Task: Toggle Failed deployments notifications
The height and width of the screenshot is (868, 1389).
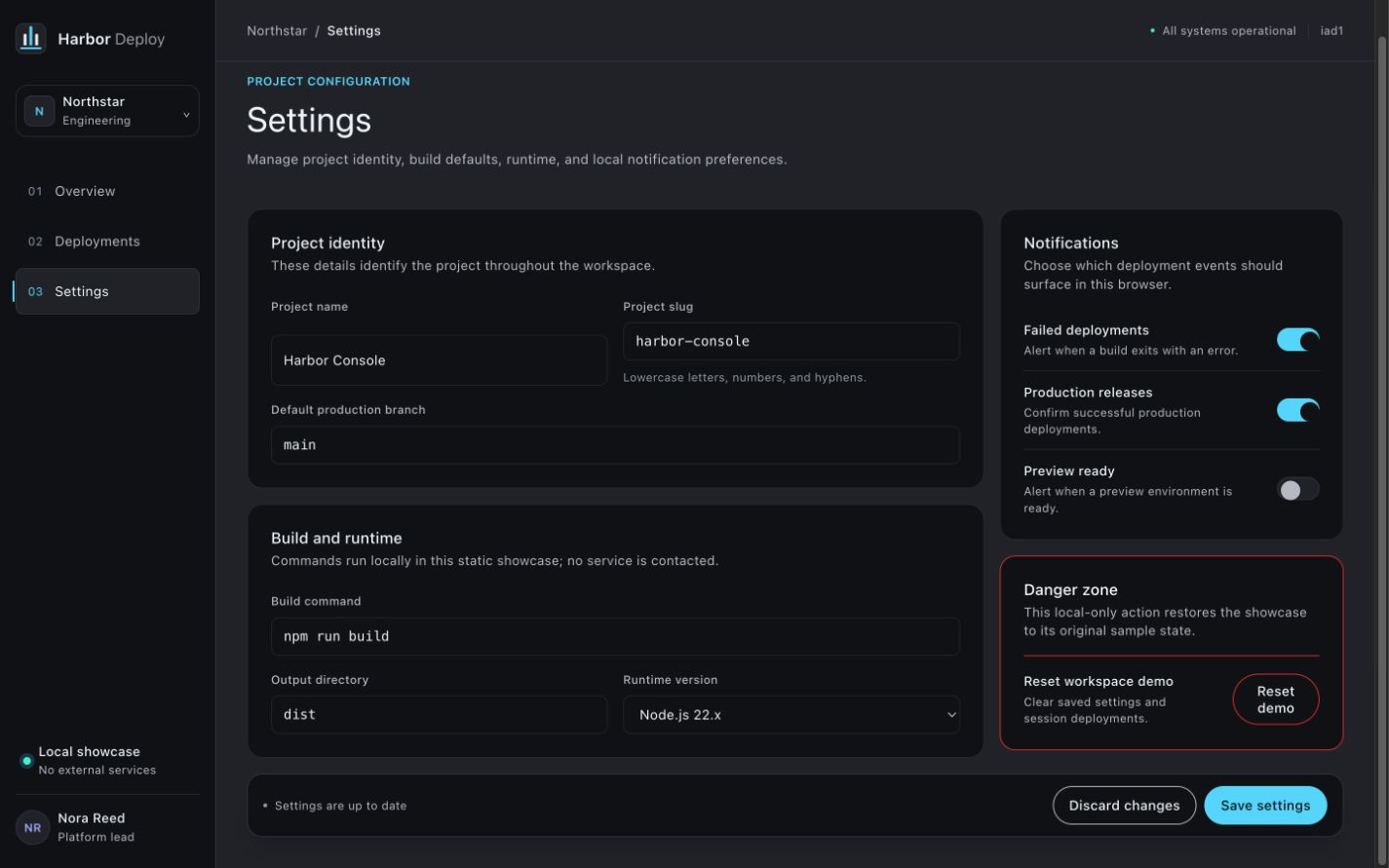Action: 1297,339
